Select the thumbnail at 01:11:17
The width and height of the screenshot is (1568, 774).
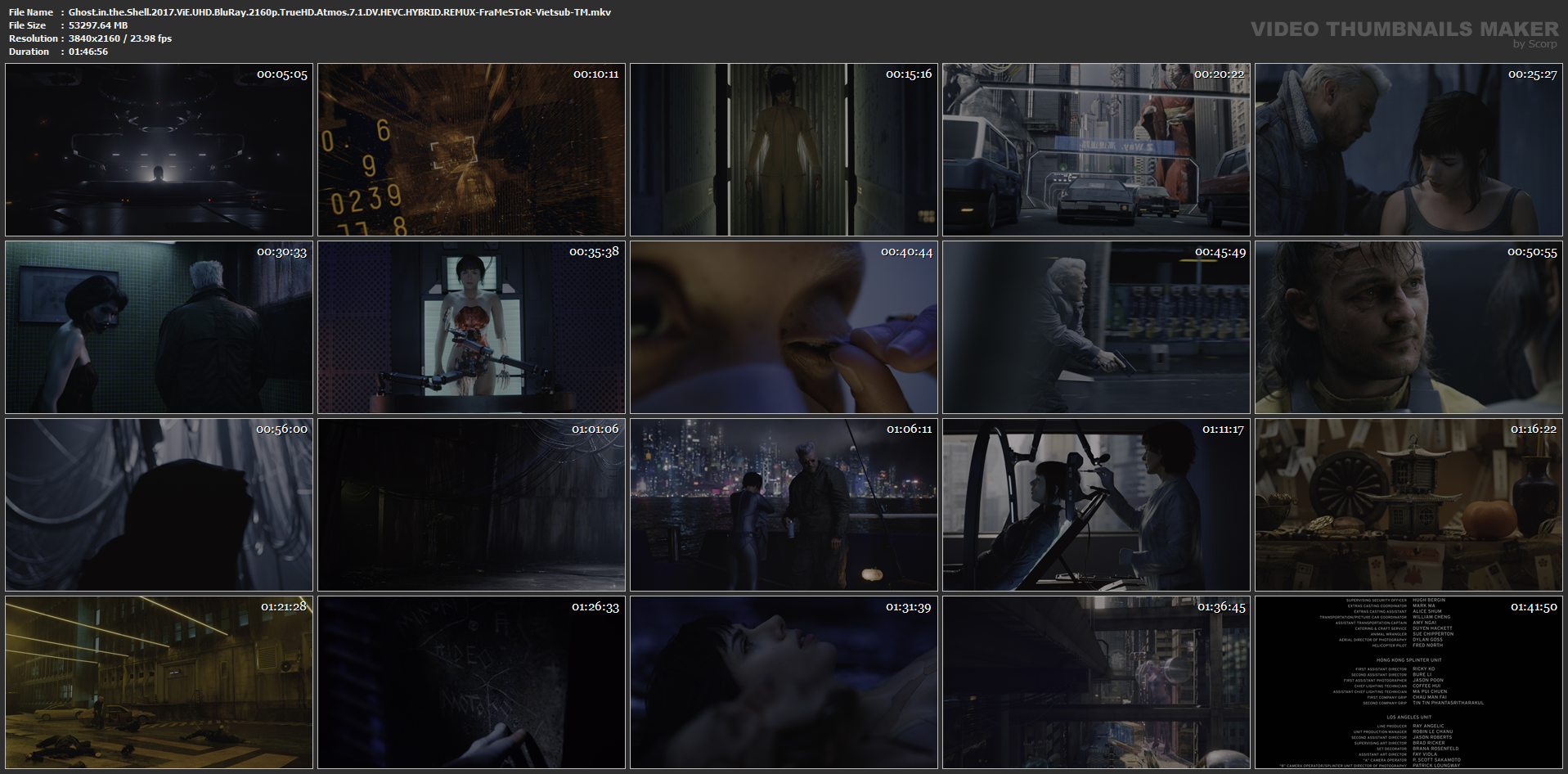(1096, 505)
